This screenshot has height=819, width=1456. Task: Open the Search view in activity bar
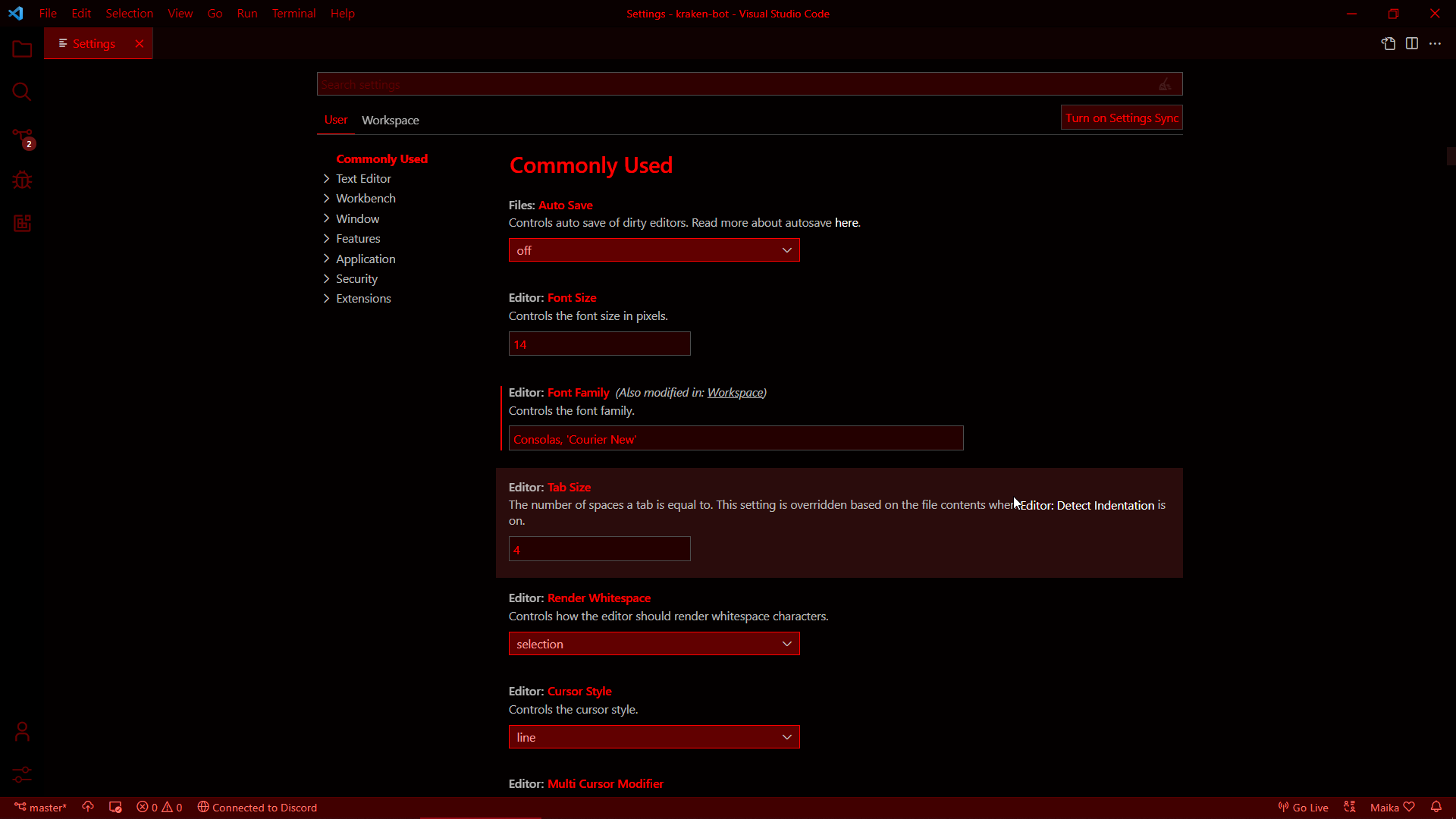[22, 93]
